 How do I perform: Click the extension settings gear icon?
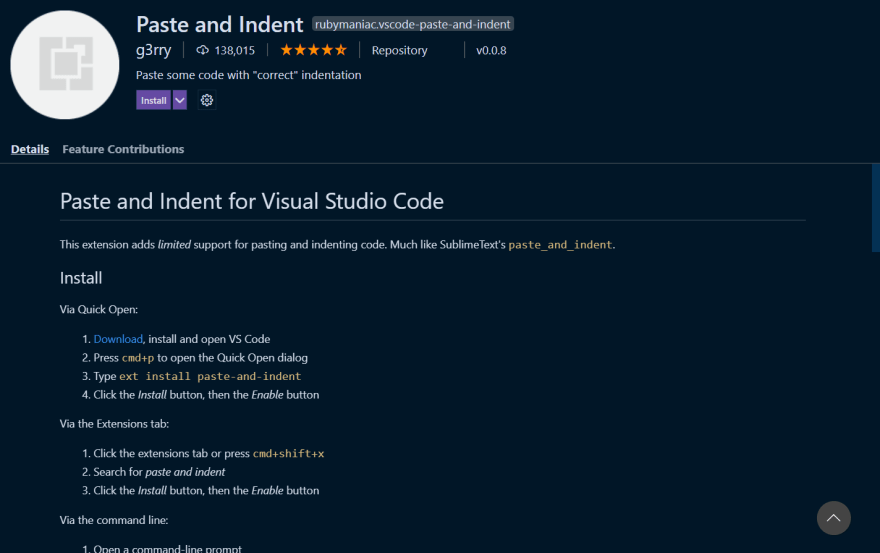(207, 100)
